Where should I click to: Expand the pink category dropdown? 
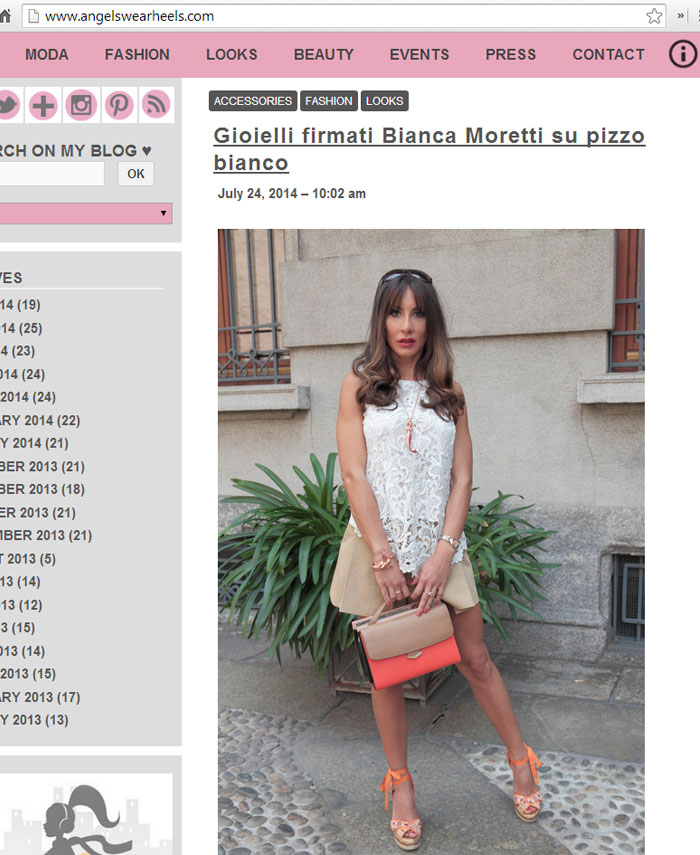86,213
